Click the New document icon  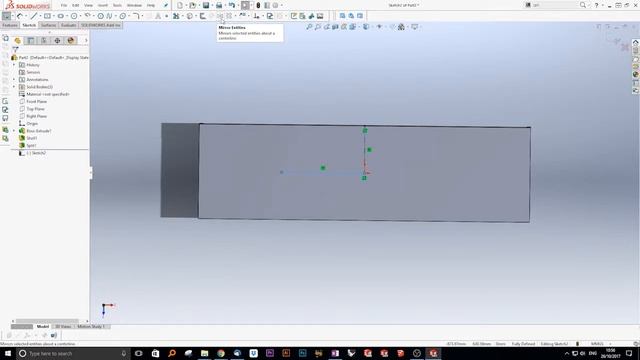coord(180,5)
